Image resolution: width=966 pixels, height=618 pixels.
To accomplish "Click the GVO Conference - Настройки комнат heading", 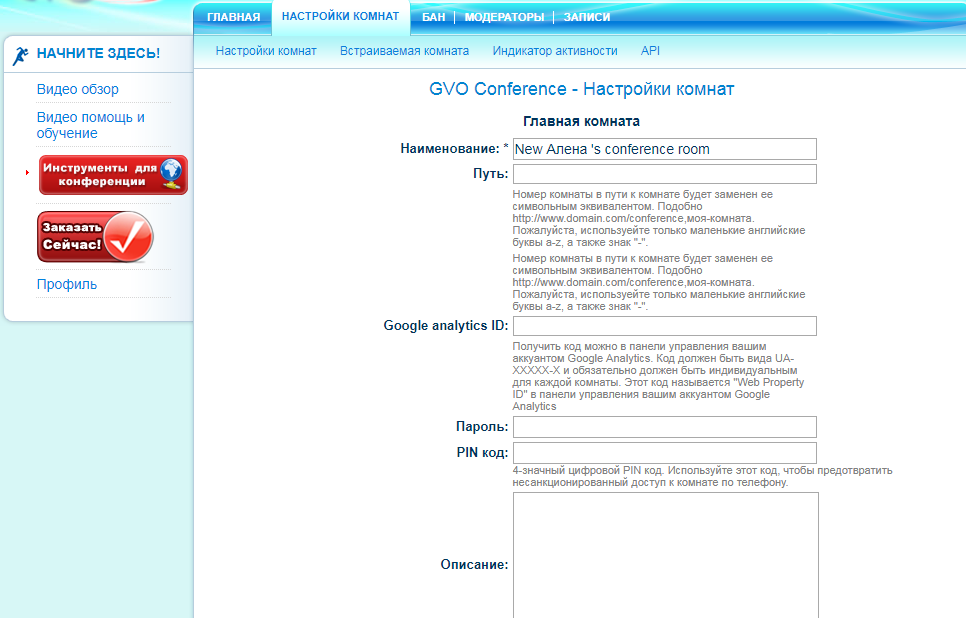I will (582, 89).
